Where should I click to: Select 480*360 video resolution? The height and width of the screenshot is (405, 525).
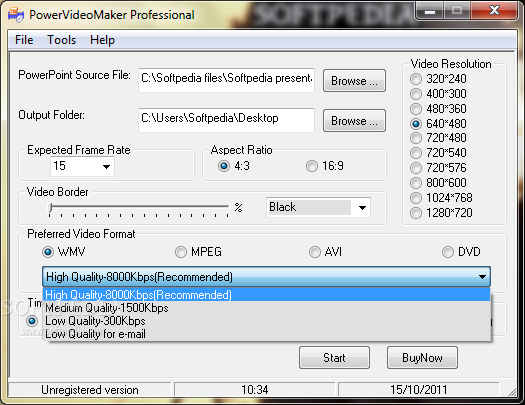(x=438, y=109)
